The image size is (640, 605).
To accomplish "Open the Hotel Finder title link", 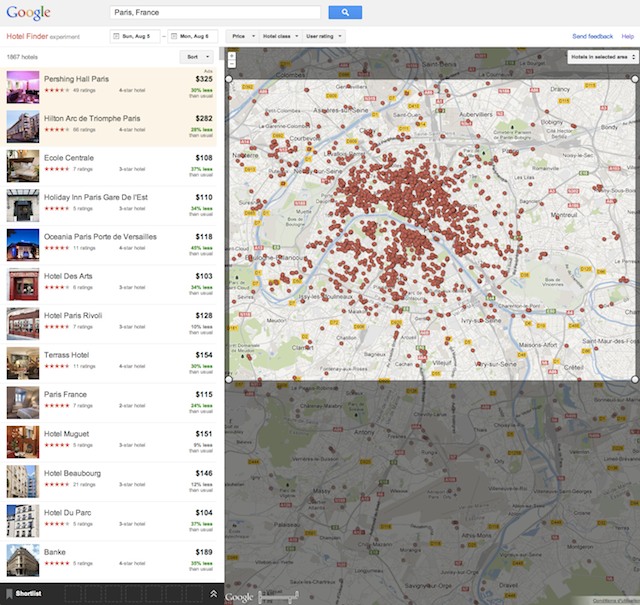I will 27,36.
